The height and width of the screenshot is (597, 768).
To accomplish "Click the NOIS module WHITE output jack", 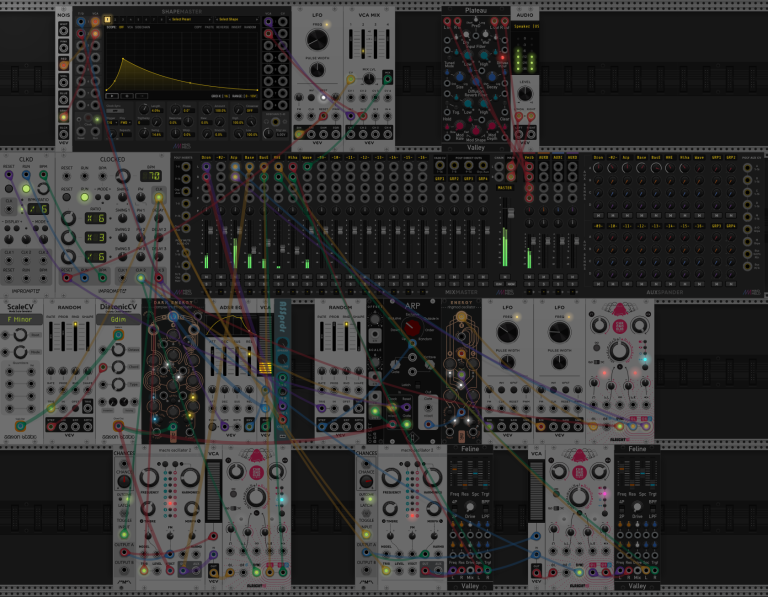I will pos(64,30).
